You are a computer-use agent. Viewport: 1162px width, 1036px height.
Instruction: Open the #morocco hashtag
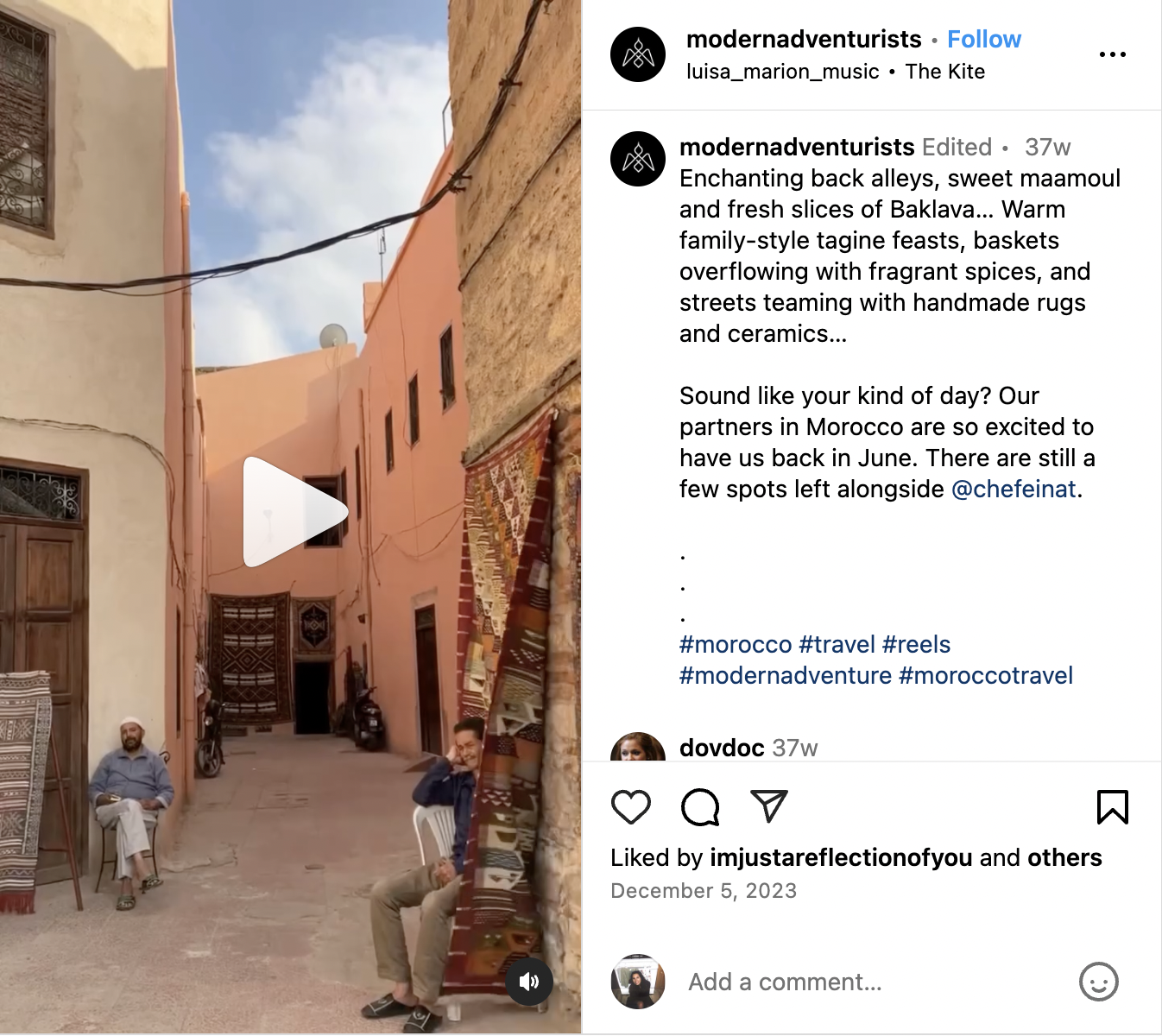pyautogui.click(x=736, y=645)
